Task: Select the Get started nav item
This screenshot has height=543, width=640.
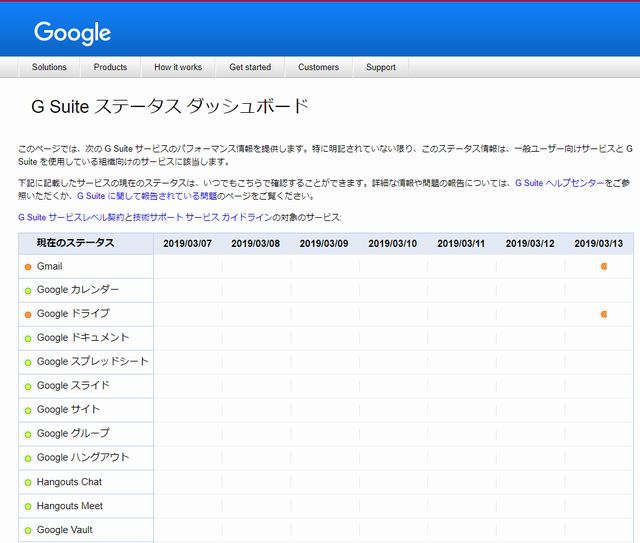Action: click(x=250, y=67)
